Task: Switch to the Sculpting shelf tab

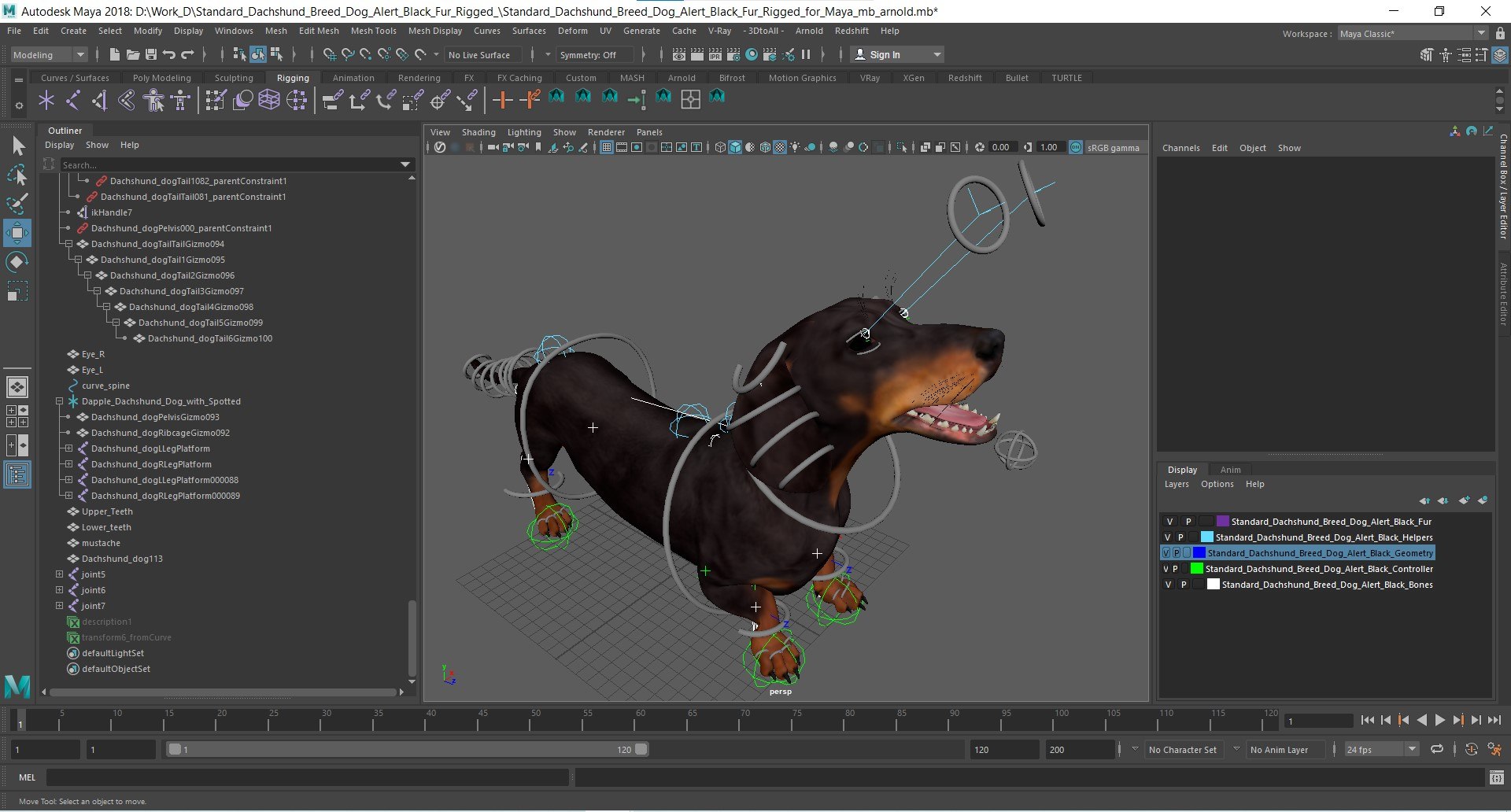Action: [234, 78]
